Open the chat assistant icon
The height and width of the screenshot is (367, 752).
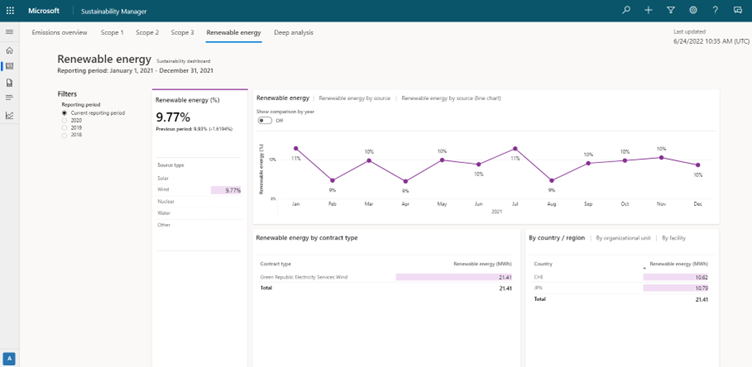pyautogui.click(x=738, y=10)
